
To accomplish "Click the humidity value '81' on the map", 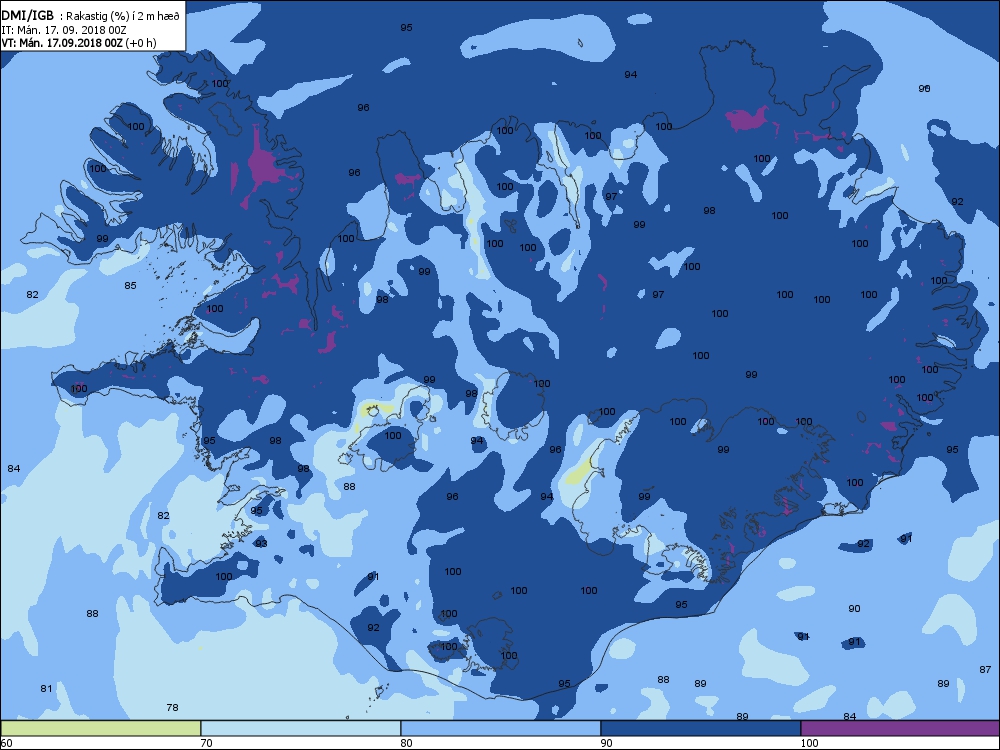I will [46, 688].
